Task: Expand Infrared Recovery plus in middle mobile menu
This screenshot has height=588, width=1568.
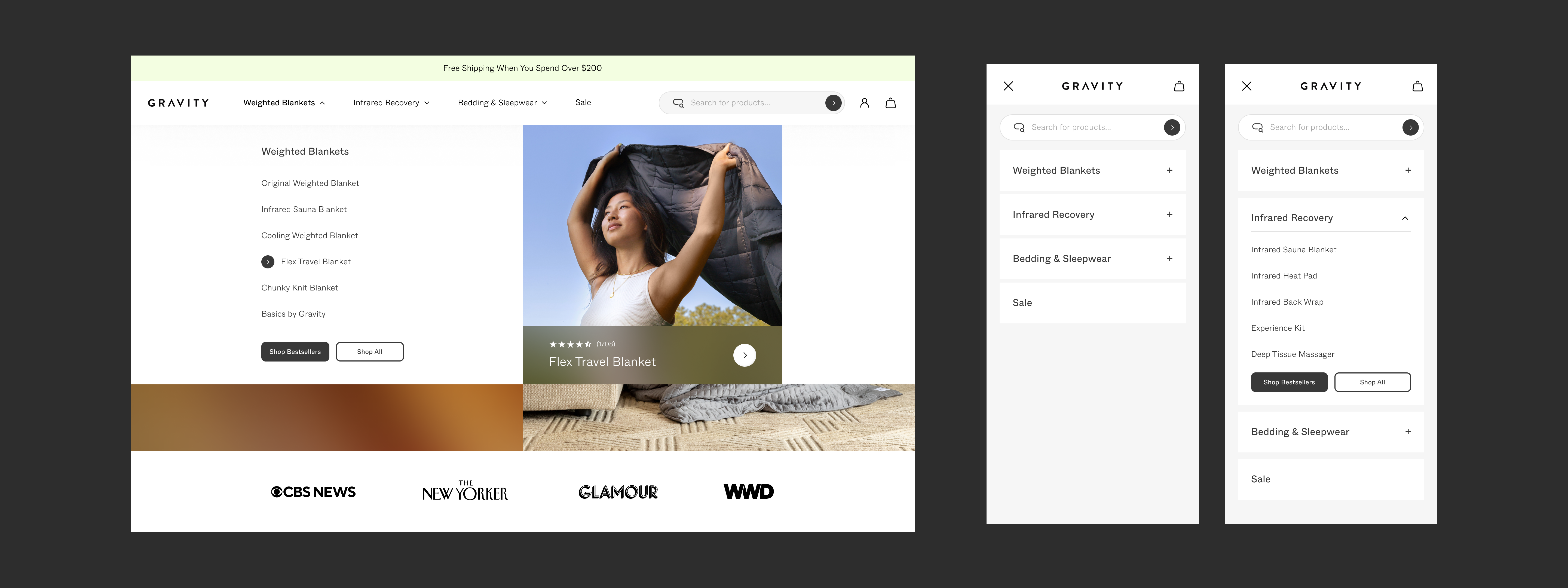Action: [x=1169, y=214]
